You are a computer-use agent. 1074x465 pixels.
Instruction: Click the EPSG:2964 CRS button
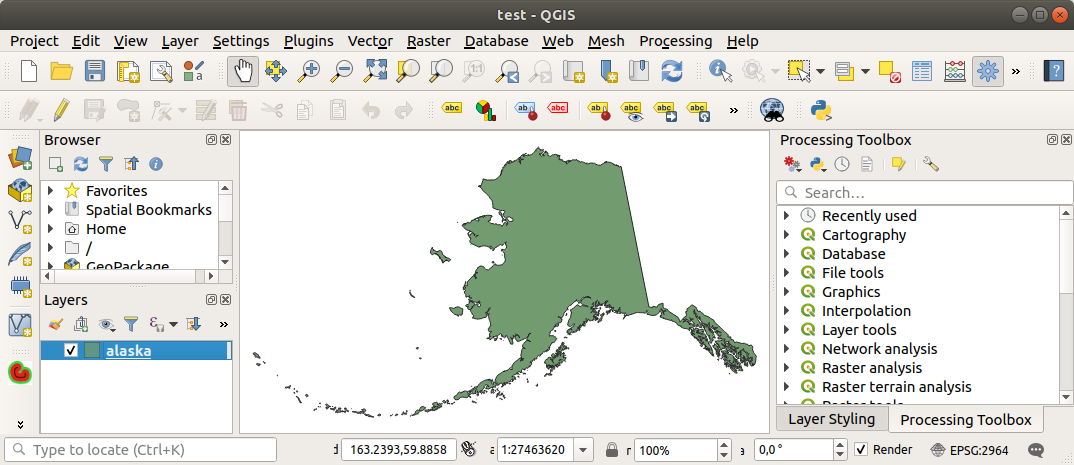pos(964,450)
